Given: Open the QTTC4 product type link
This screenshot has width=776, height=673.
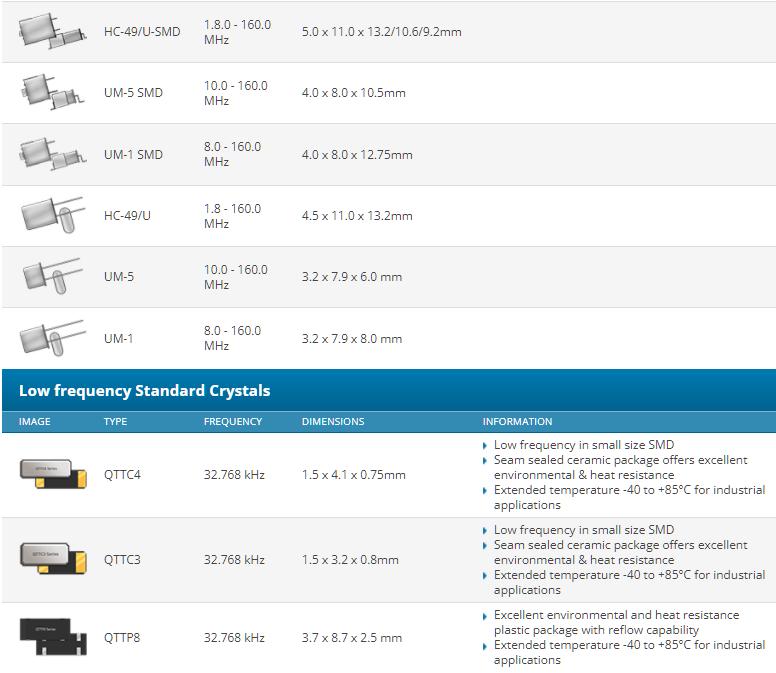Looking at the screenshot, I should click(x=122, y=475).
